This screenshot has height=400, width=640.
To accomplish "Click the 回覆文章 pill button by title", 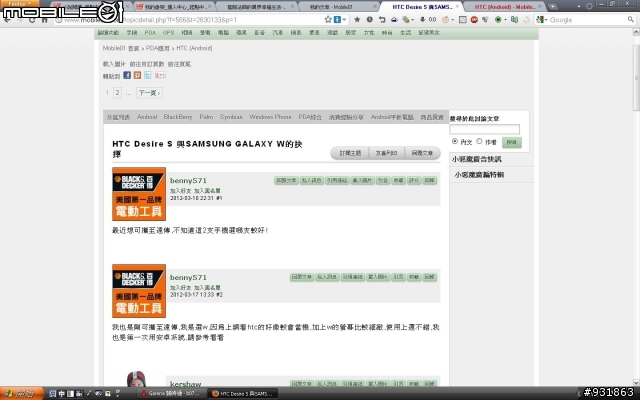I will click(422, 153).
